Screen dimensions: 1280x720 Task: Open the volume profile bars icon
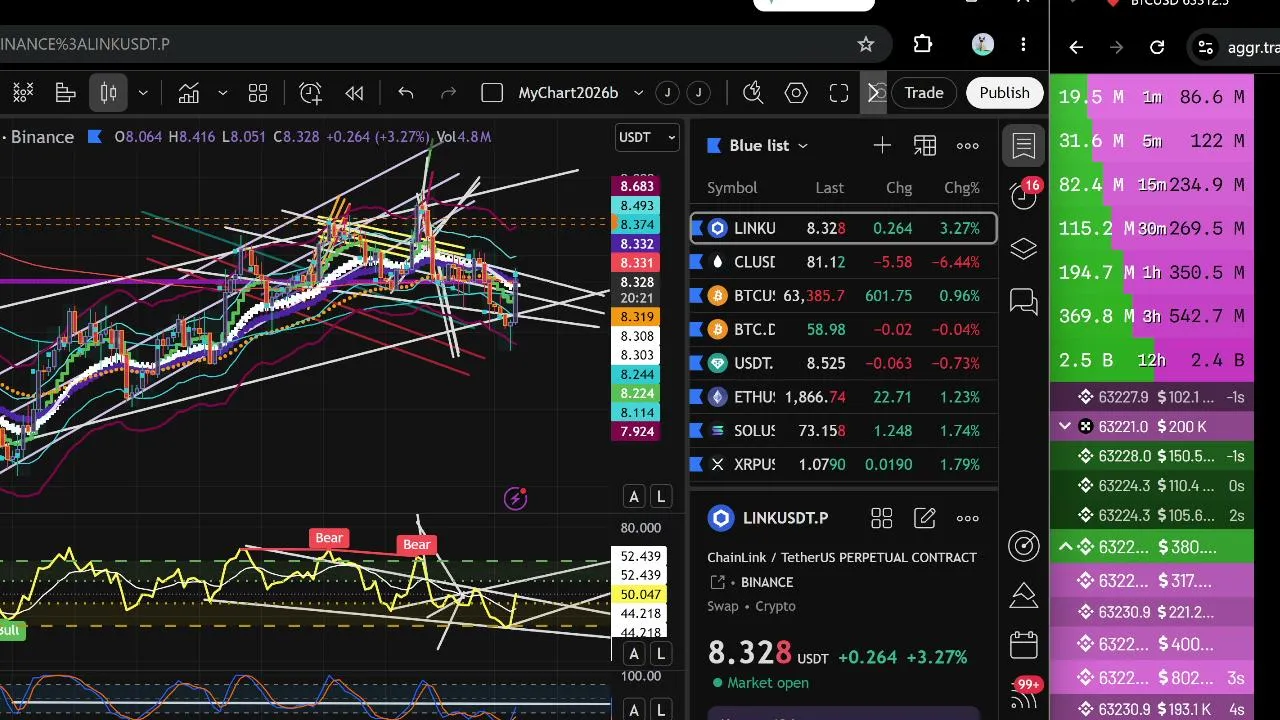66,93
